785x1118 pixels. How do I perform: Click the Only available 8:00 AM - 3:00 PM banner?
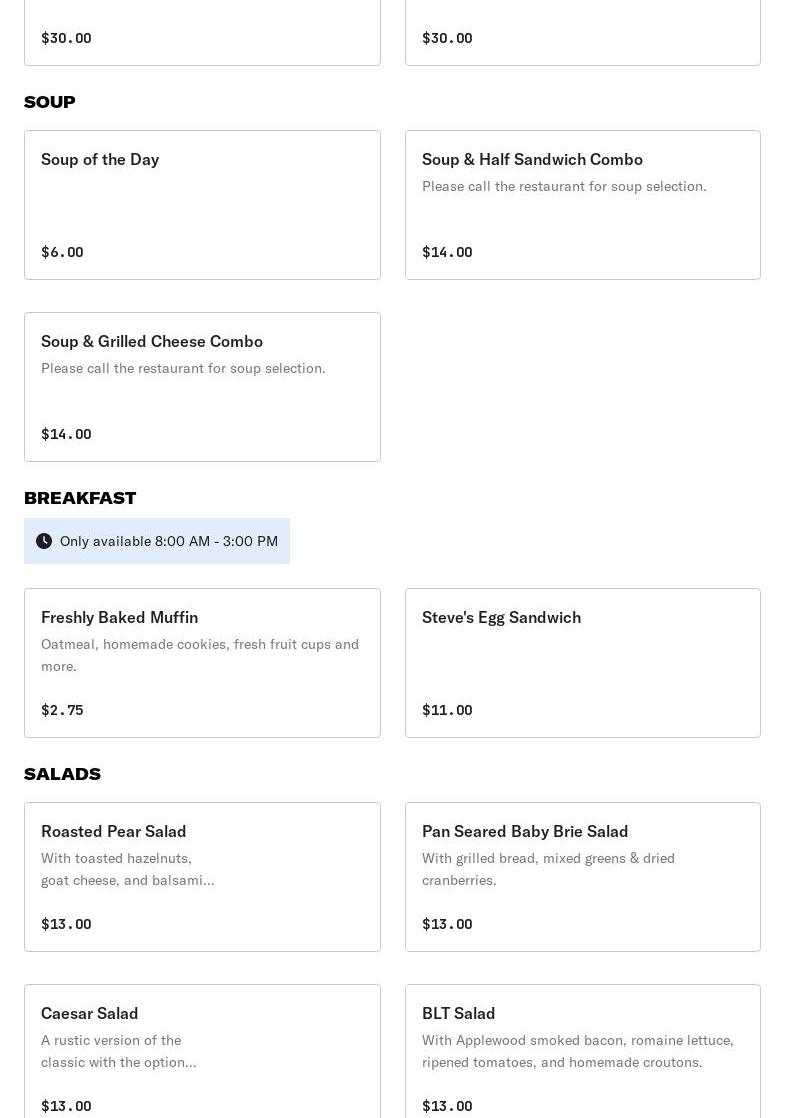(157, 541)
